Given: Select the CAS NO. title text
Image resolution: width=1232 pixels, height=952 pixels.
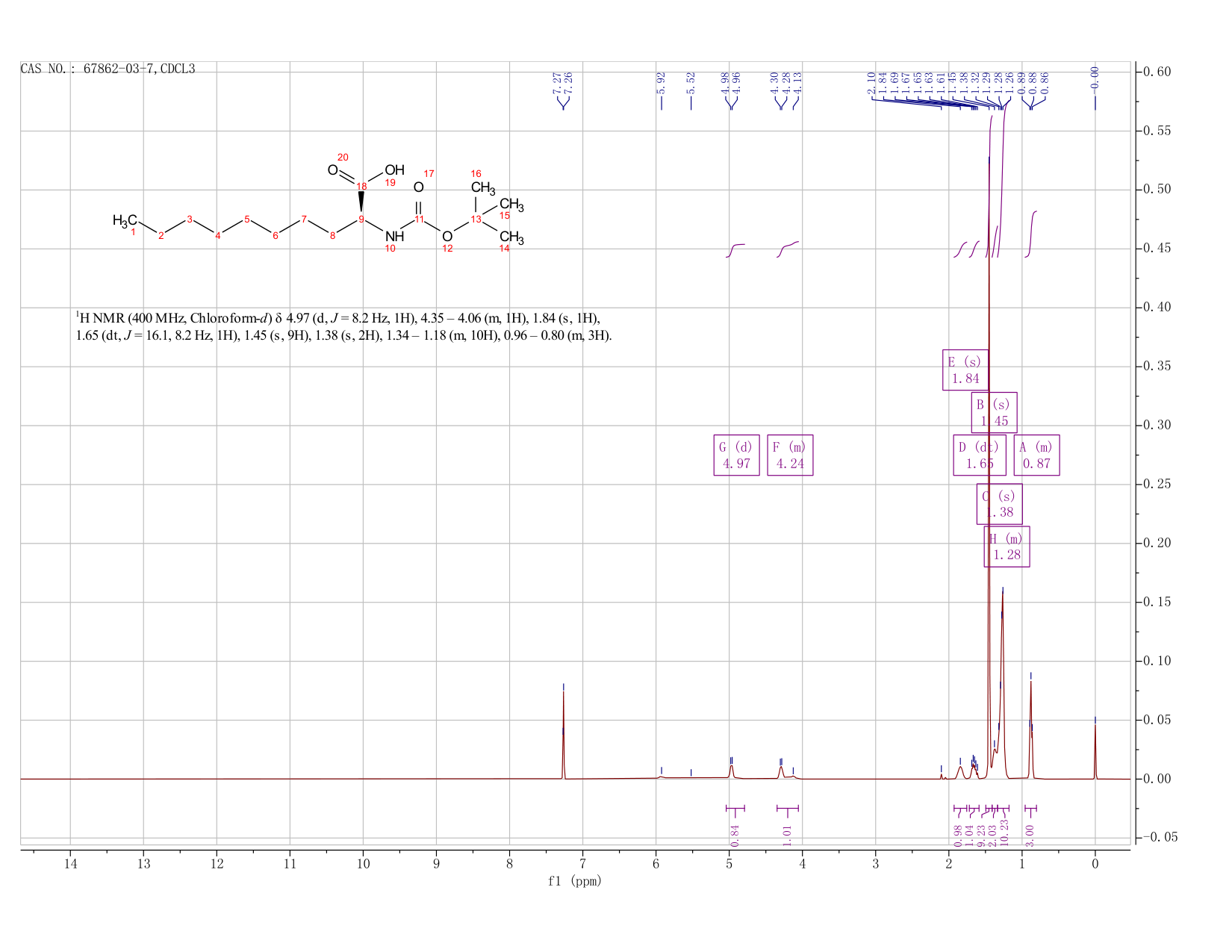Looking at the screenshot, I should pyautogui.click(x=108, y=69).
